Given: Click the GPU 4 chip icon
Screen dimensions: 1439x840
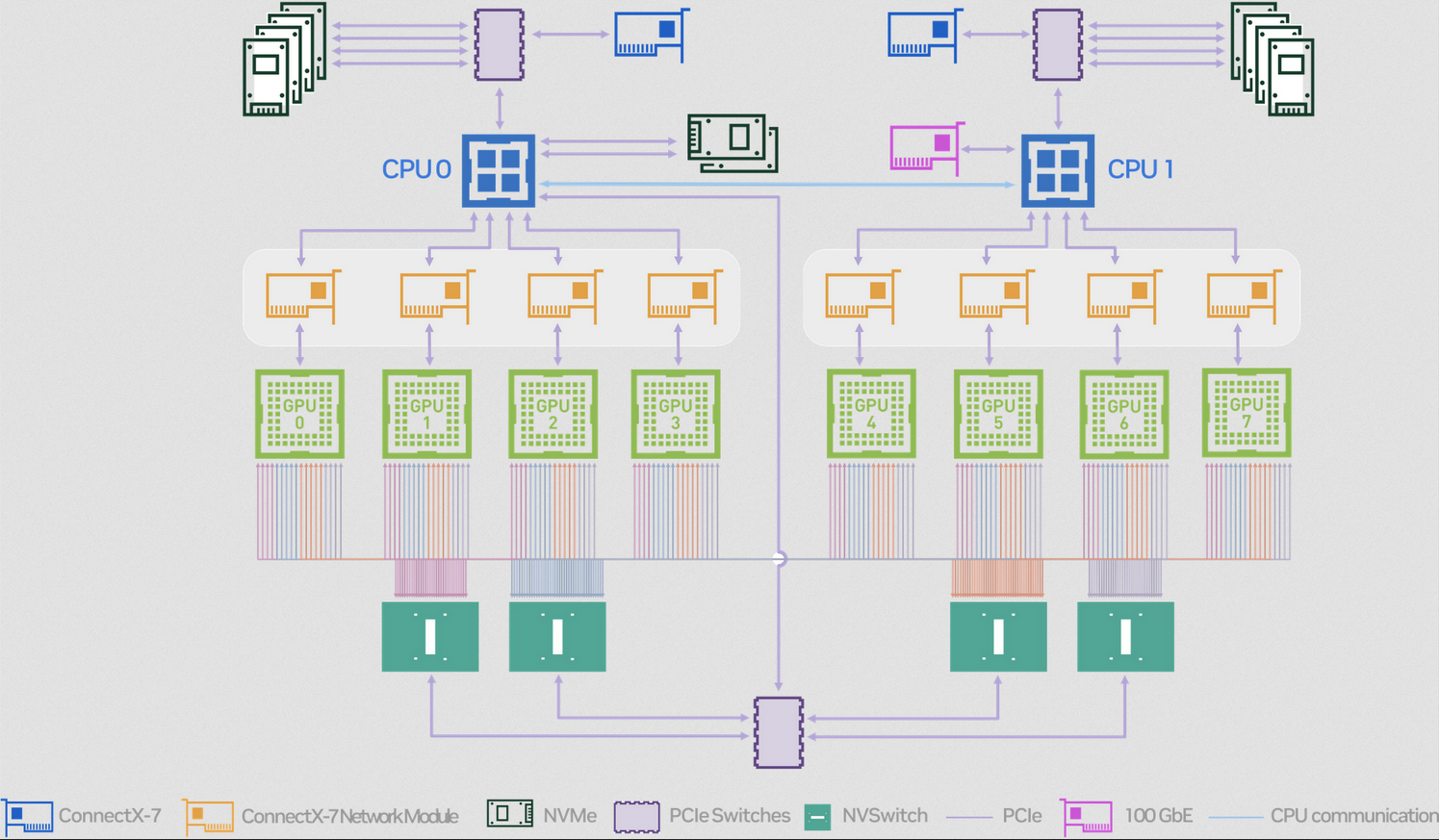Looking at the screenshot, I should pos(871,413).
